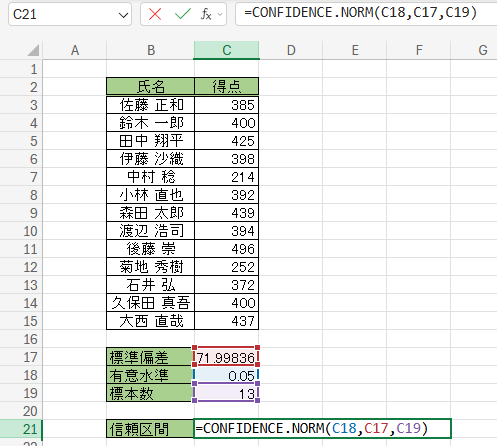Click the 標準偏差 value cell 71.99836
Viewport: 497px width, 446px height.
tap(226, 356)
